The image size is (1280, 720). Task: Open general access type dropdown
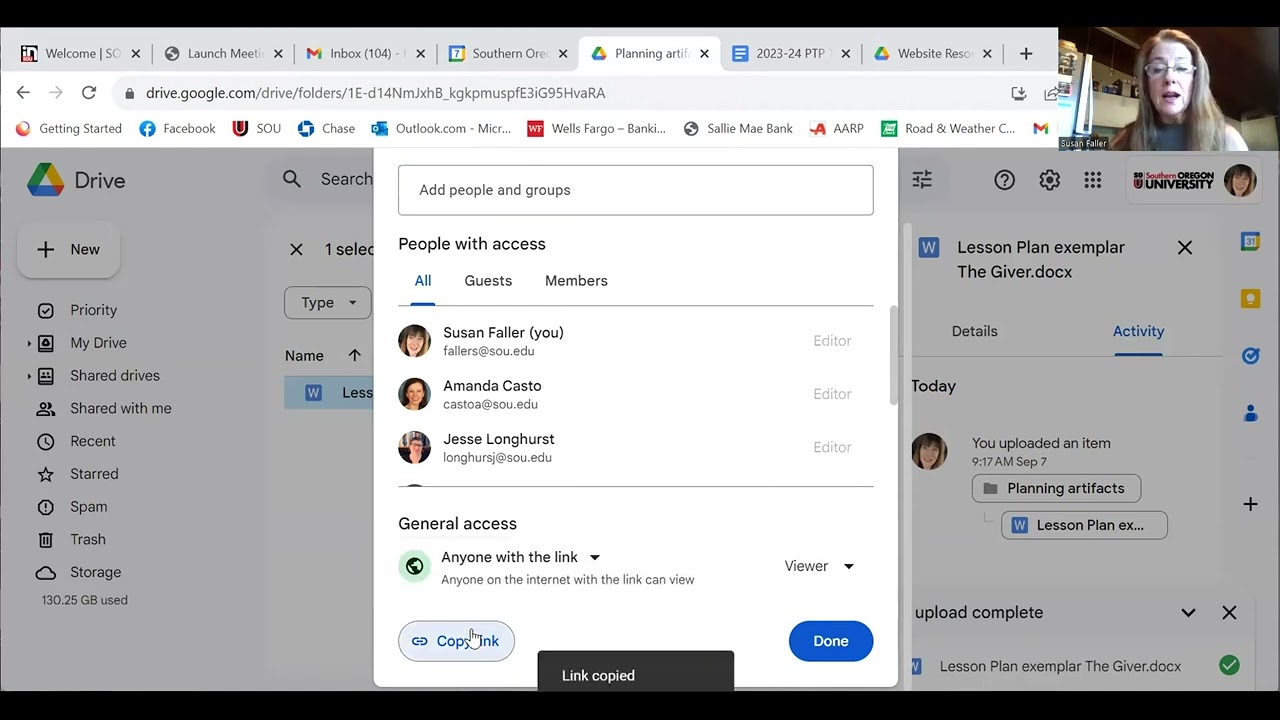click(521, 557)
